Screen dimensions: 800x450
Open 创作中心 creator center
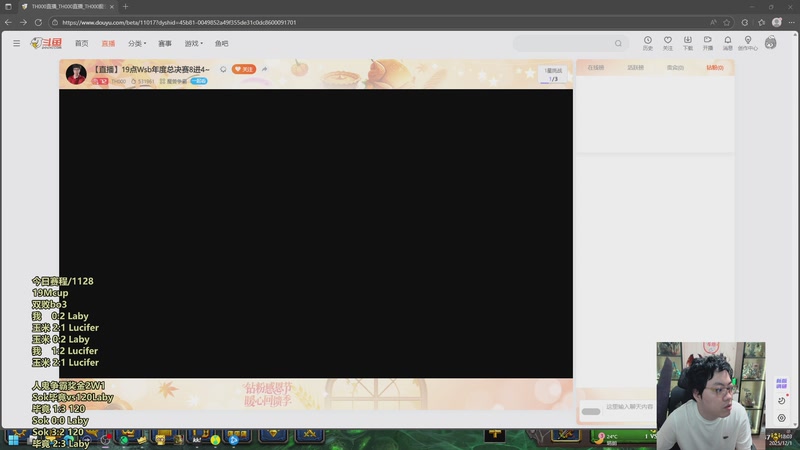748,43
